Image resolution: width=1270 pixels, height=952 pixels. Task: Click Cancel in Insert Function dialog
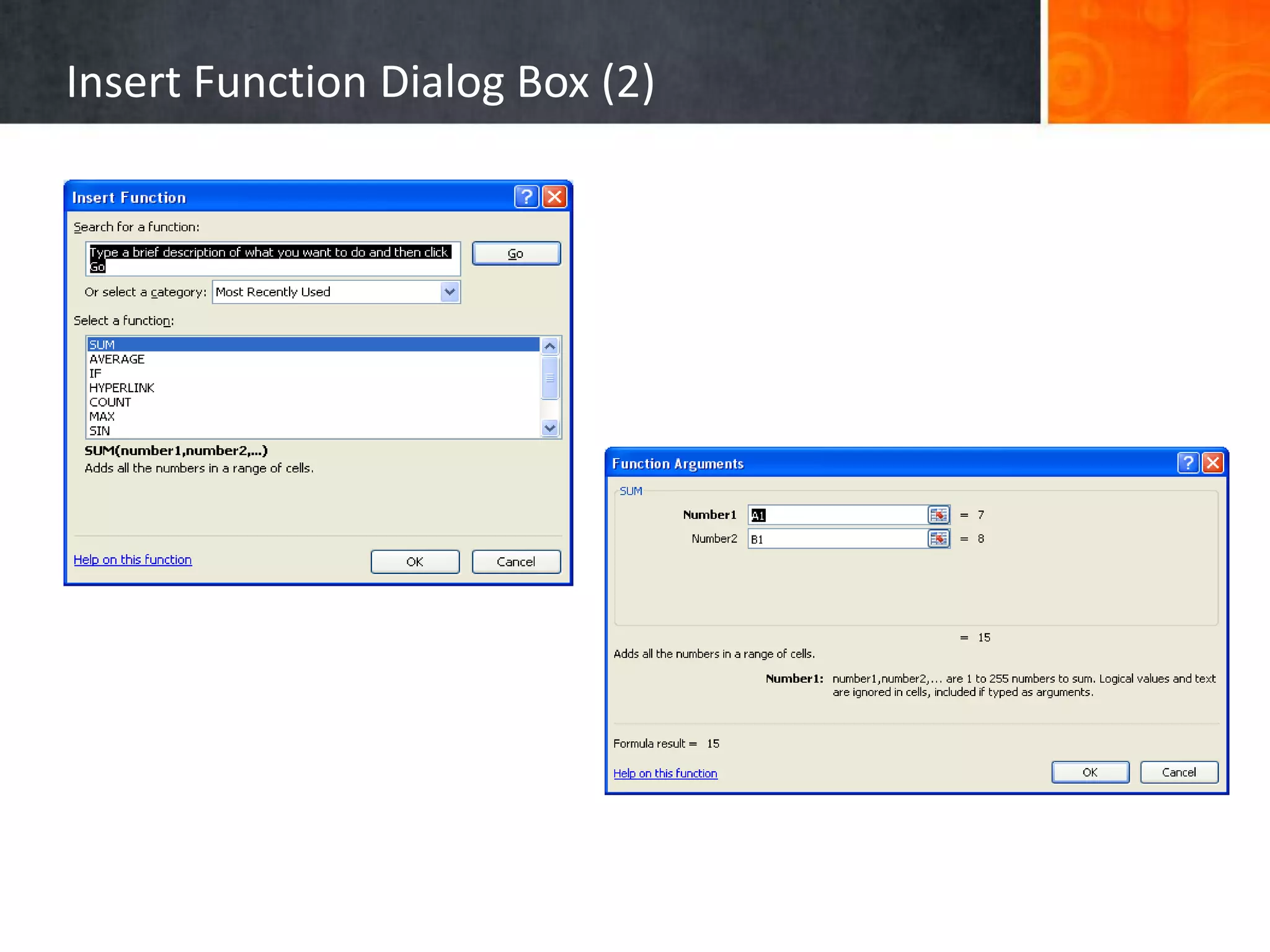[x=516, y=562]
